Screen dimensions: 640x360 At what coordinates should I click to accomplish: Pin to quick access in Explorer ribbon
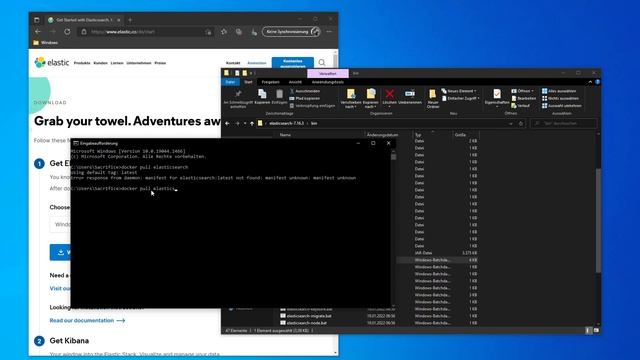238,98
